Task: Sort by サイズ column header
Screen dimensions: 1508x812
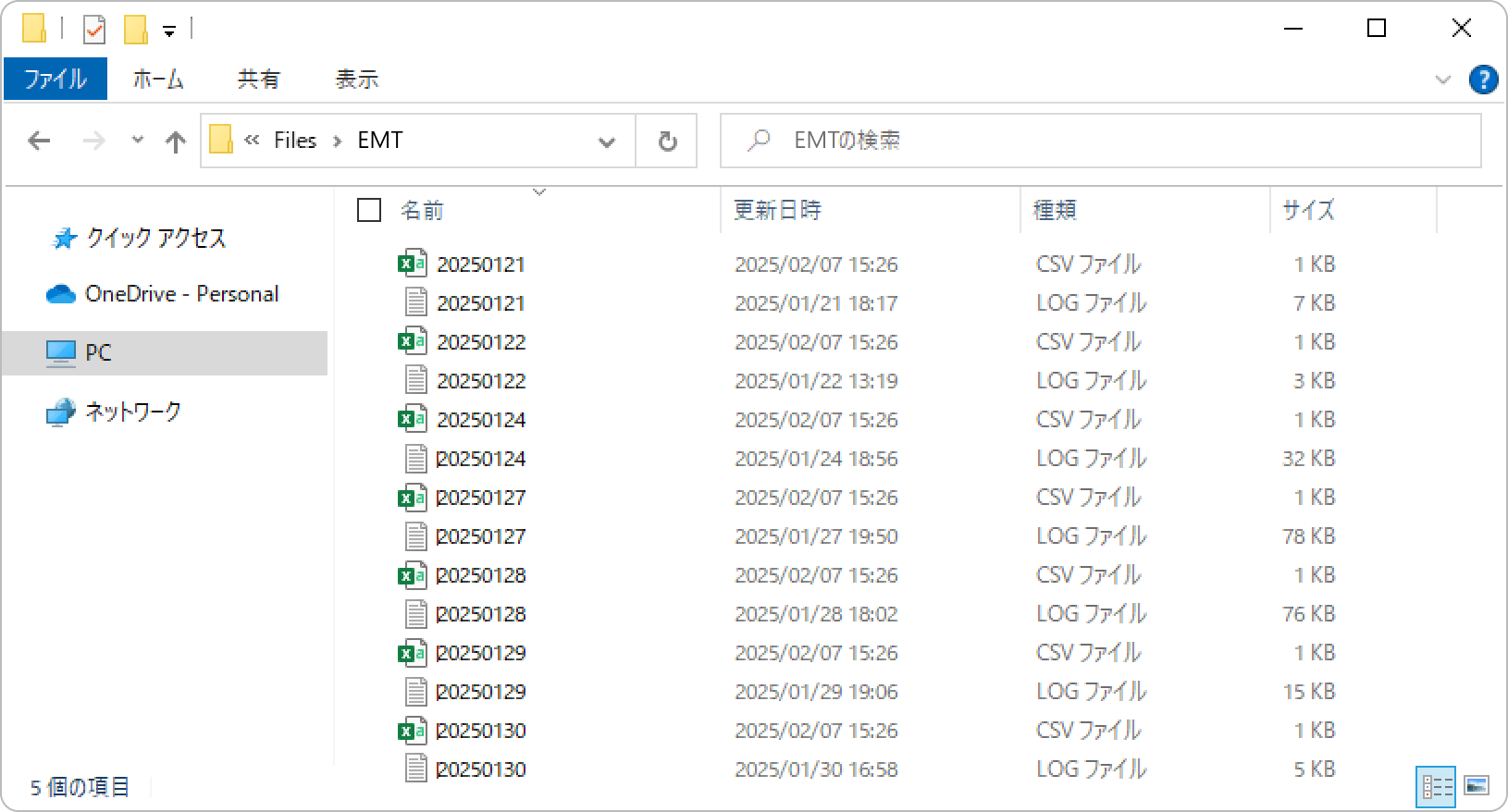Action: 1308,210
